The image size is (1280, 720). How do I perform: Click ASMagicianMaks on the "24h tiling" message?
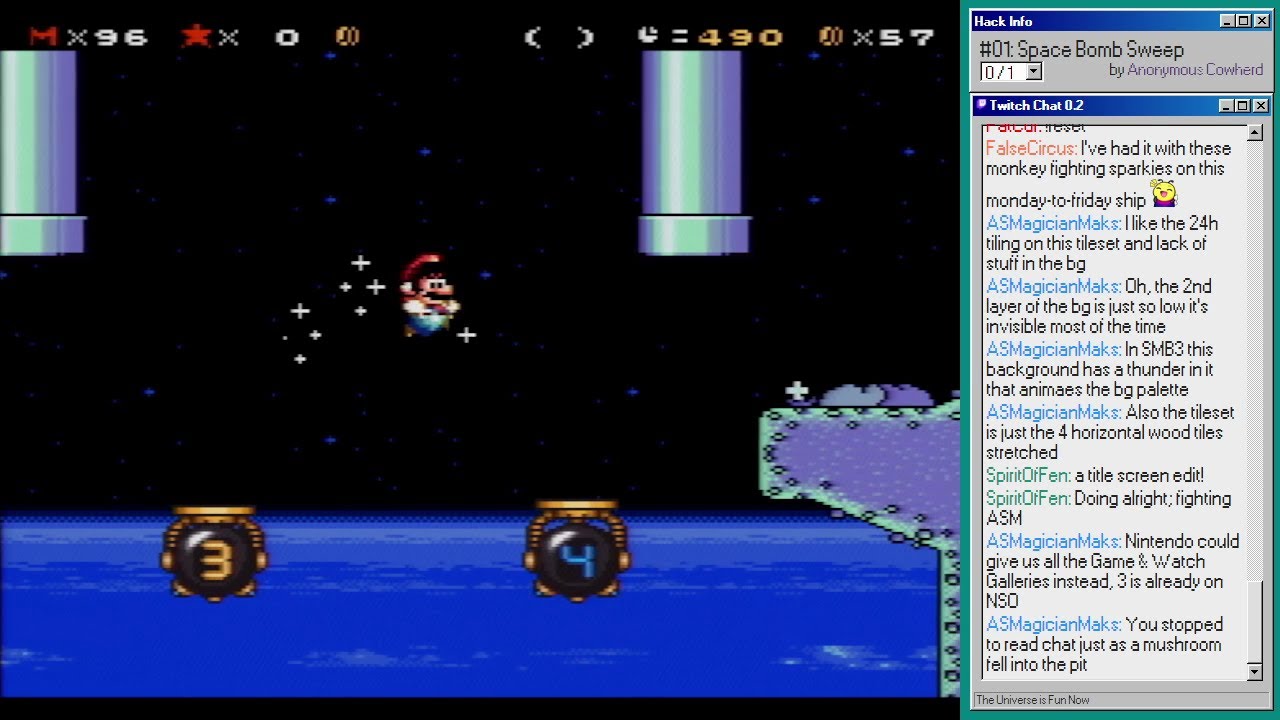click(x=1053, y=223)
